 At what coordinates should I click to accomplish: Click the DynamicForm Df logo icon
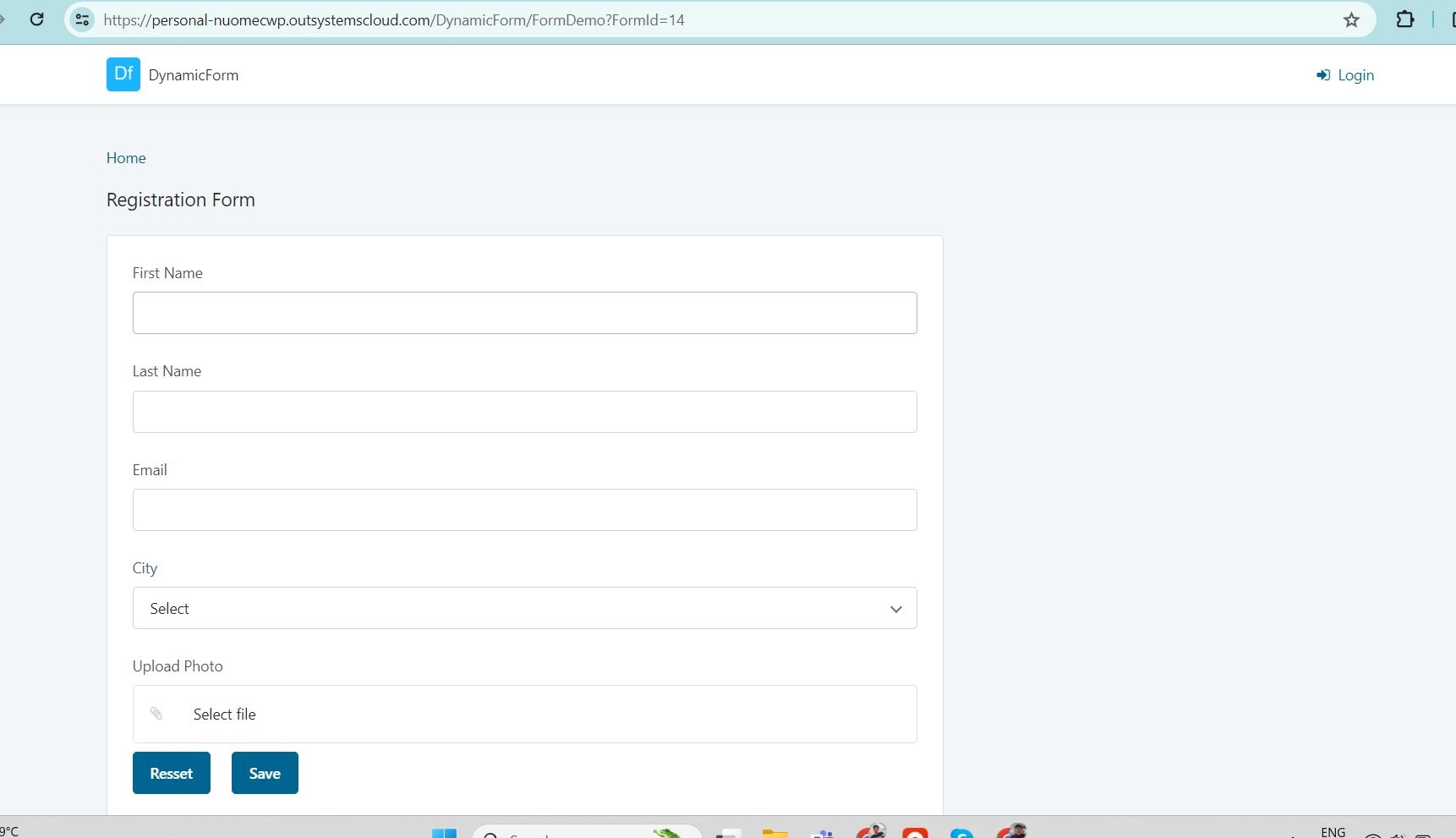point(123,74)
